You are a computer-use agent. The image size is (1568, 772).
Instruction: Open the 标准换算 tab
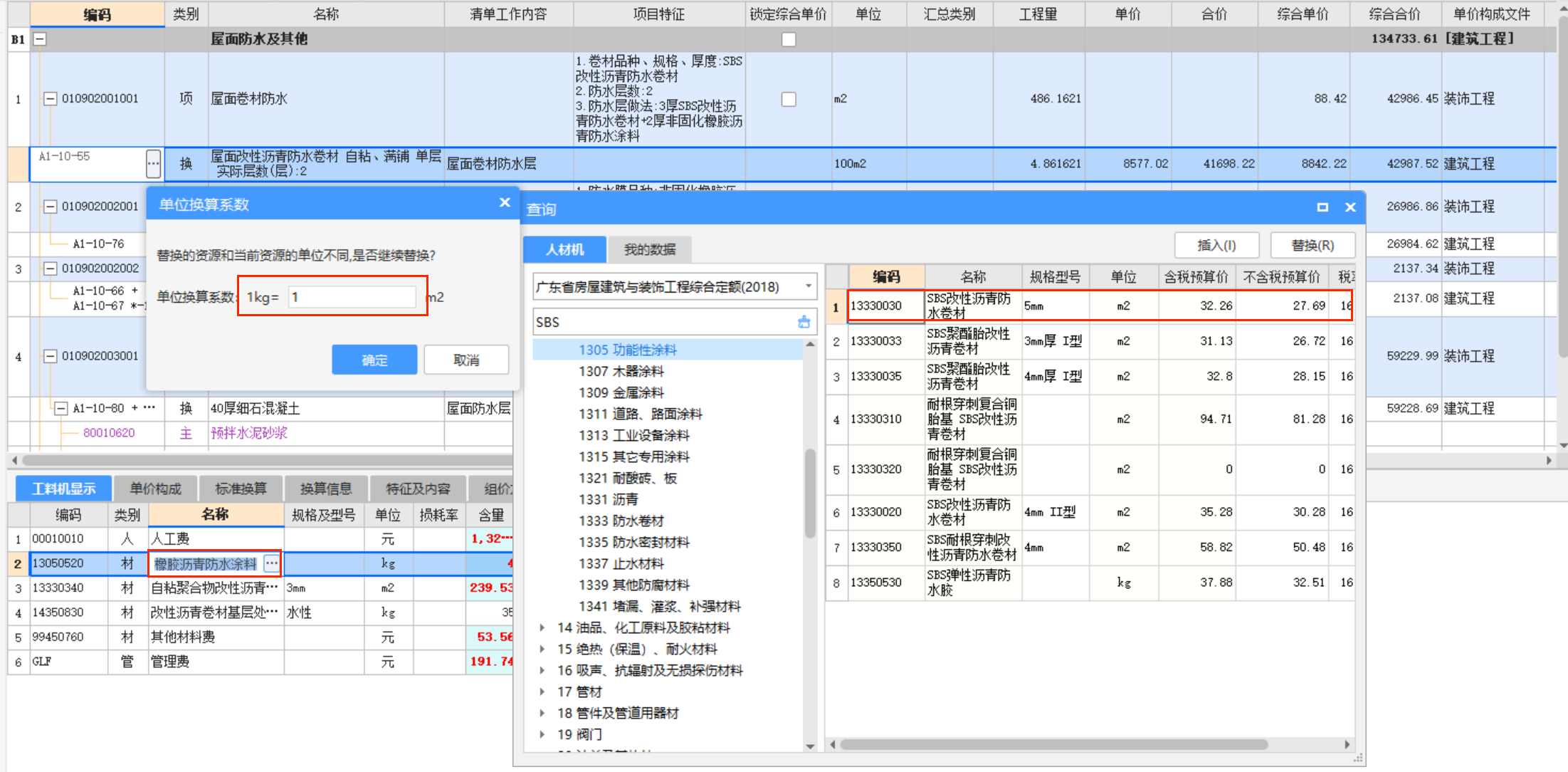pos(241,489)
